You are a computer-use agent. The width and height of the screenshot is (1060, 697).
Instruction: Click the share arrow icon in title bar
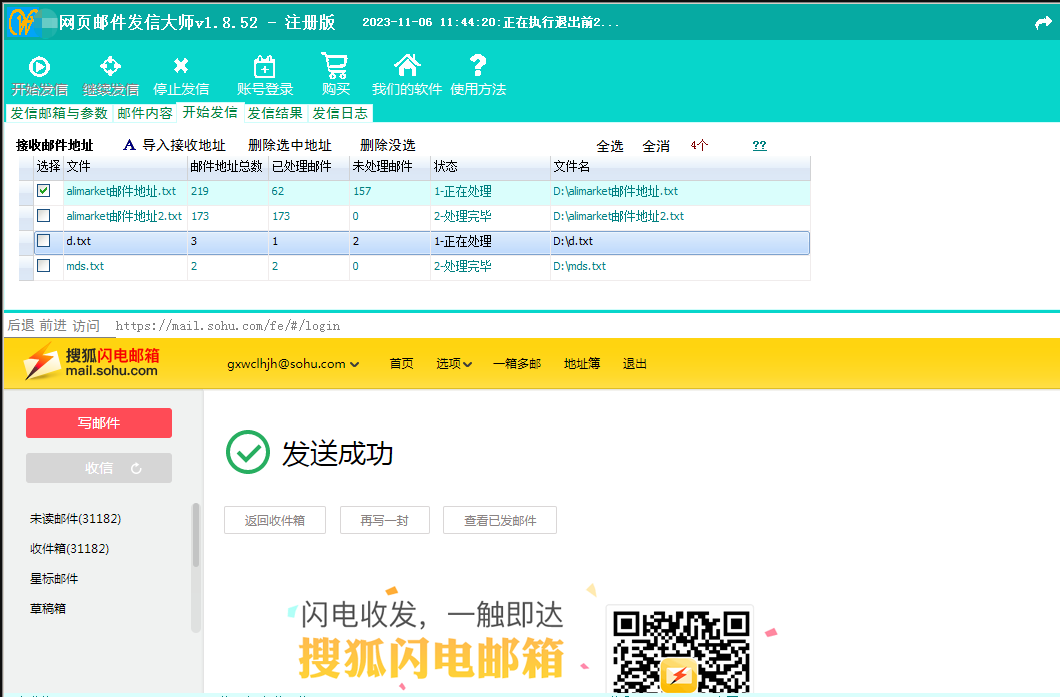tap(1043, 23)
